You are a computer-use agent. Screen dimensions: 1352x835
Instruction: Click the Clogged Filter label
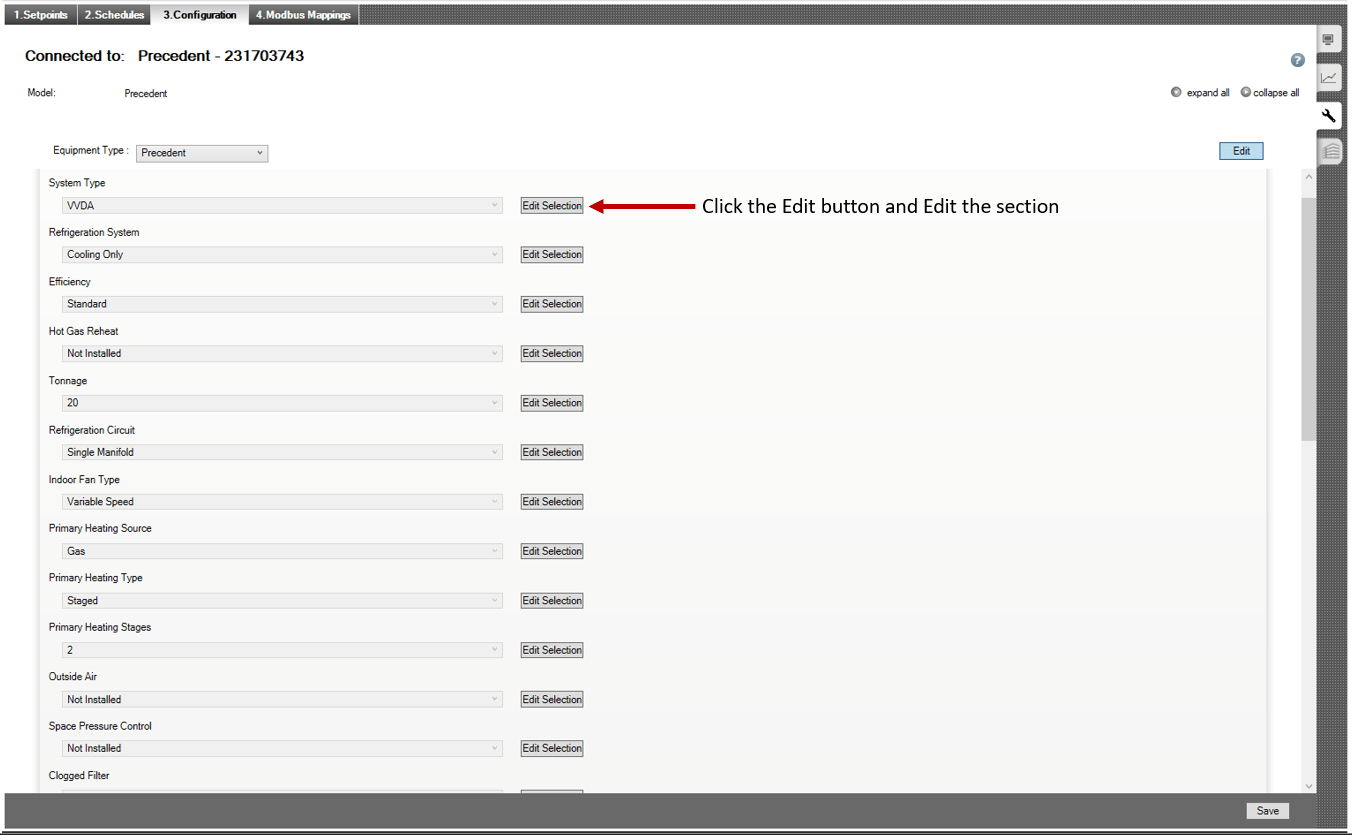(x=79, y=776)
